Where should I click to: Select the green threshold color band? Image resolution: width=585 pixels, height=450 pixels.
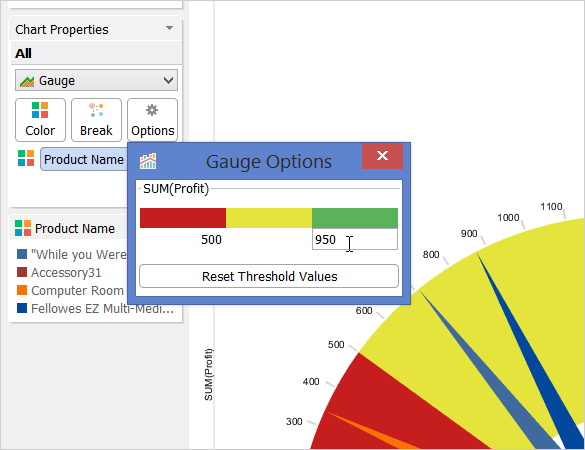pos(355,218)
